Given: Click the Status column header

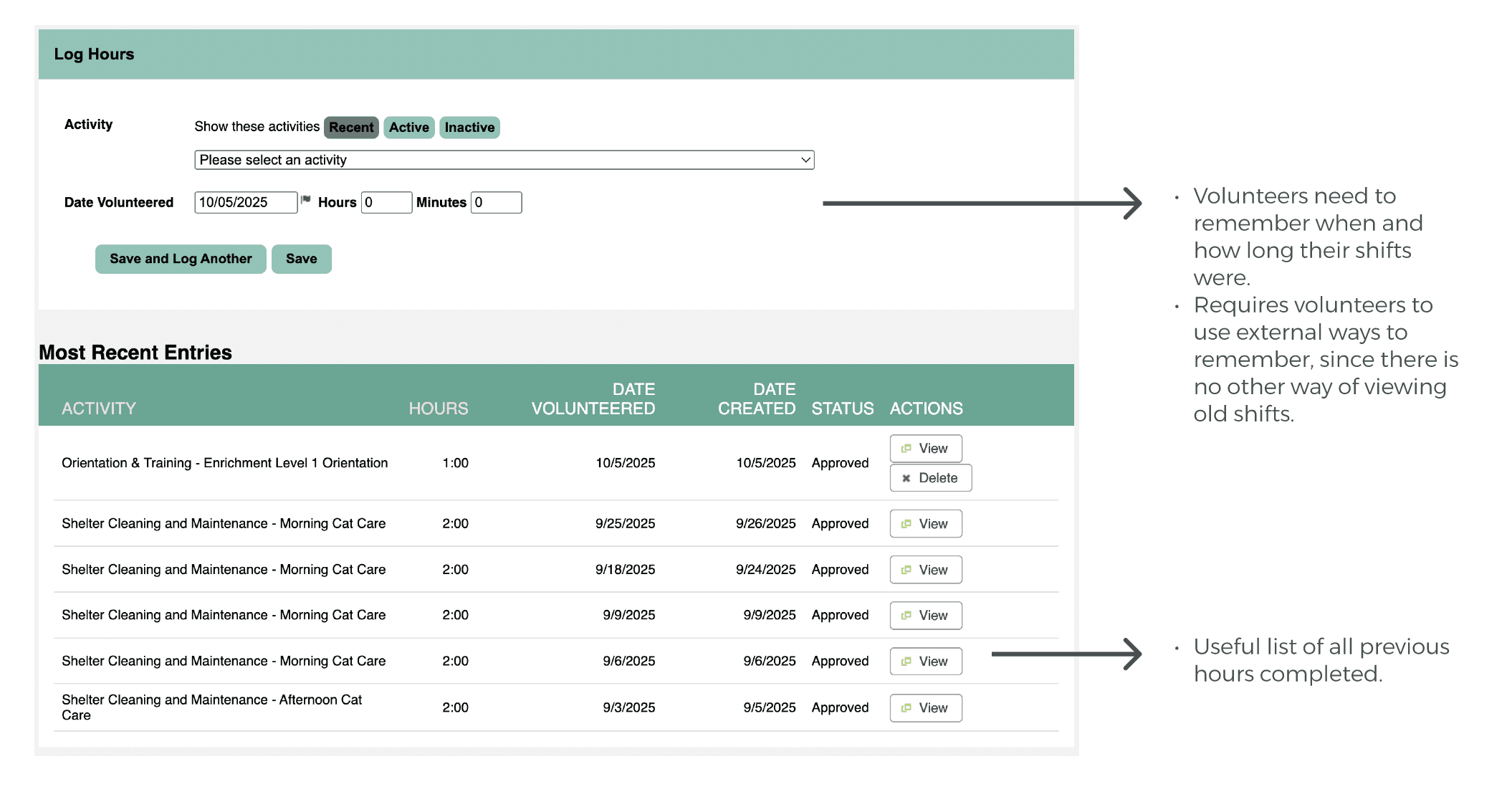Looking at the screenshot, I should (x=842, y=409).
